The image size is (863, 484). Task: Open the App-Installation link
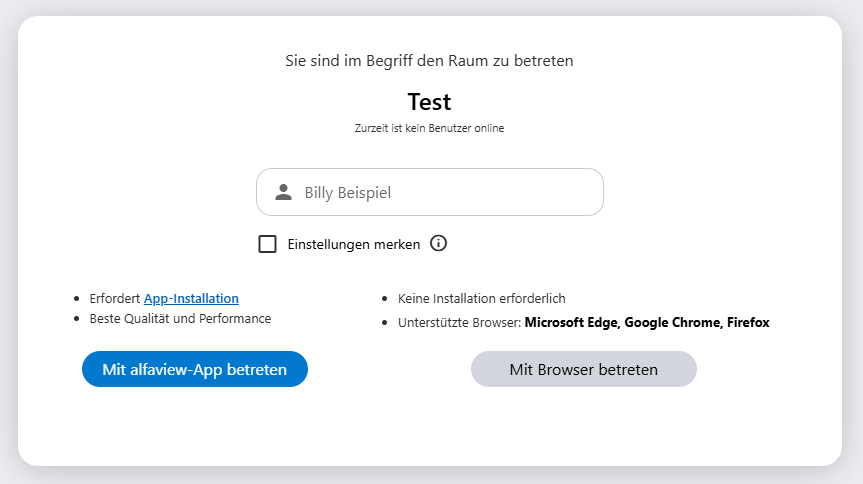(x=191, y=298)
